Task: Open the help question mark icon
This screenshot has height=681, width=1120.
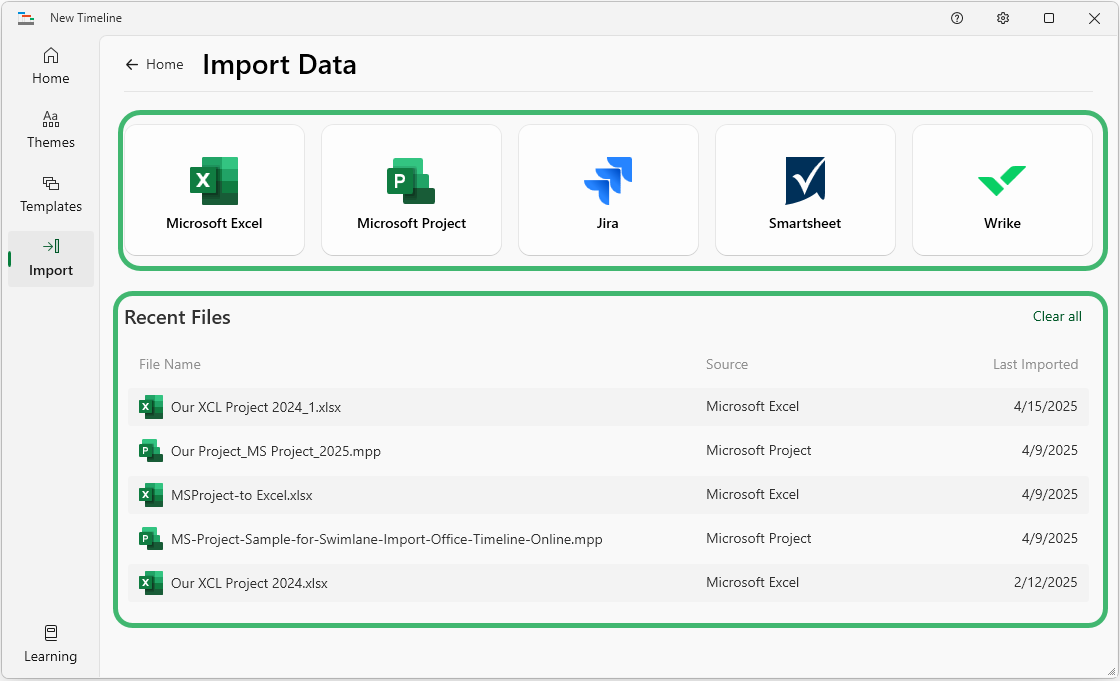Action: 957,18
